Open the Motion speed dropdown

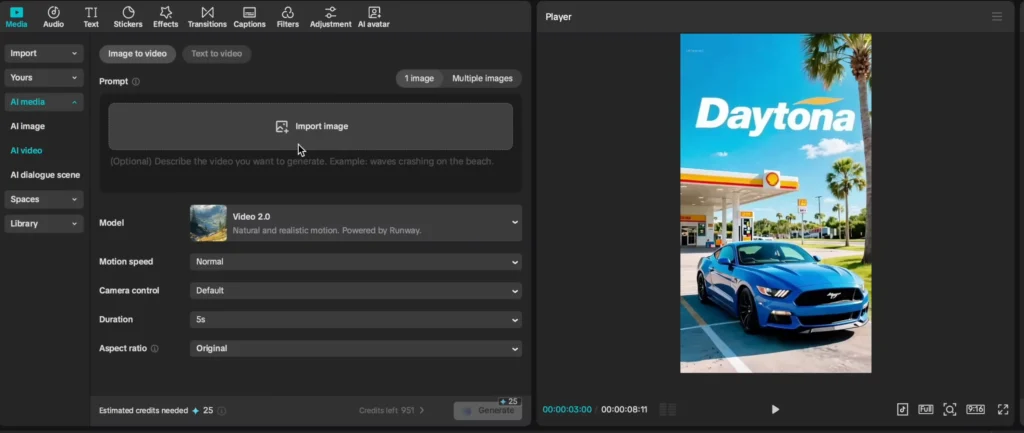(x=356, y=262)
